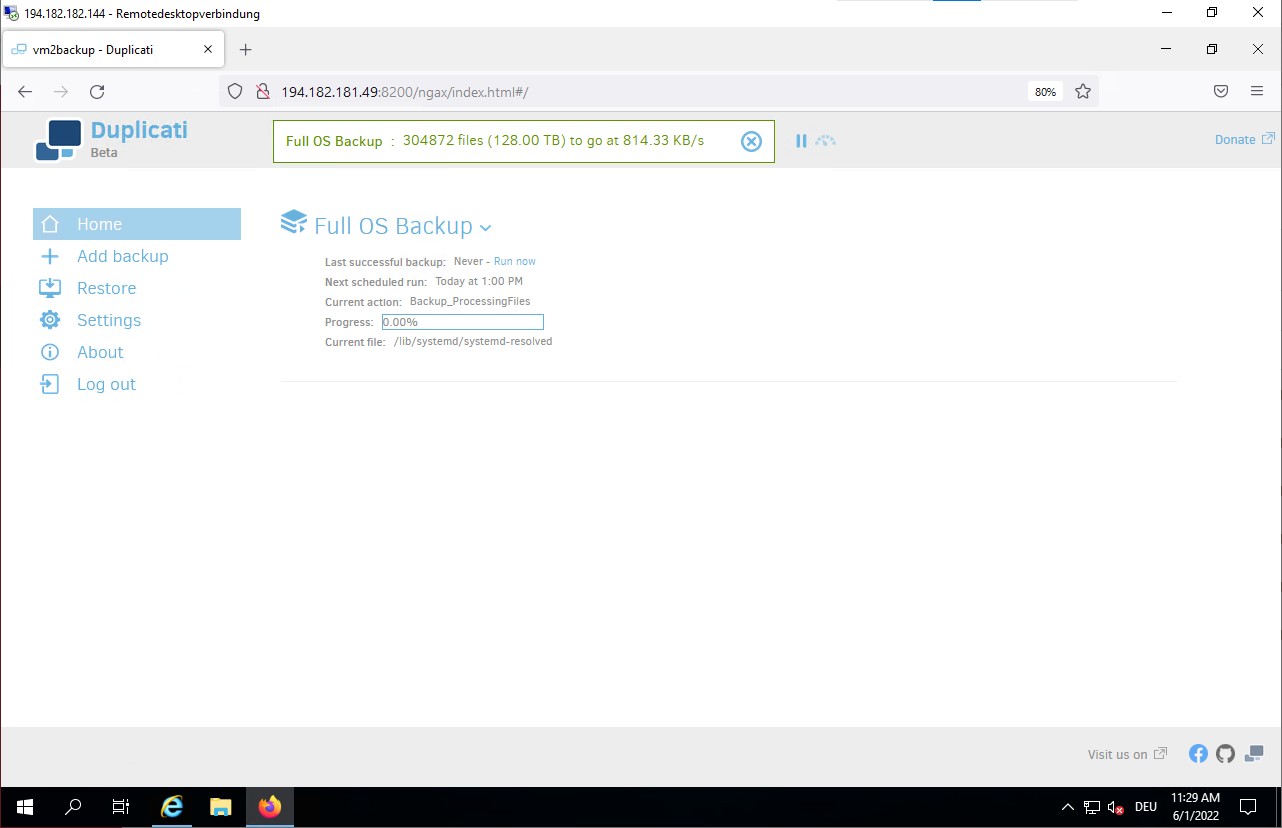Viewport: 1282px width, 828px height.
Task: Click the Duplicati website icon in footer
Action: (x=1254, y=754)
